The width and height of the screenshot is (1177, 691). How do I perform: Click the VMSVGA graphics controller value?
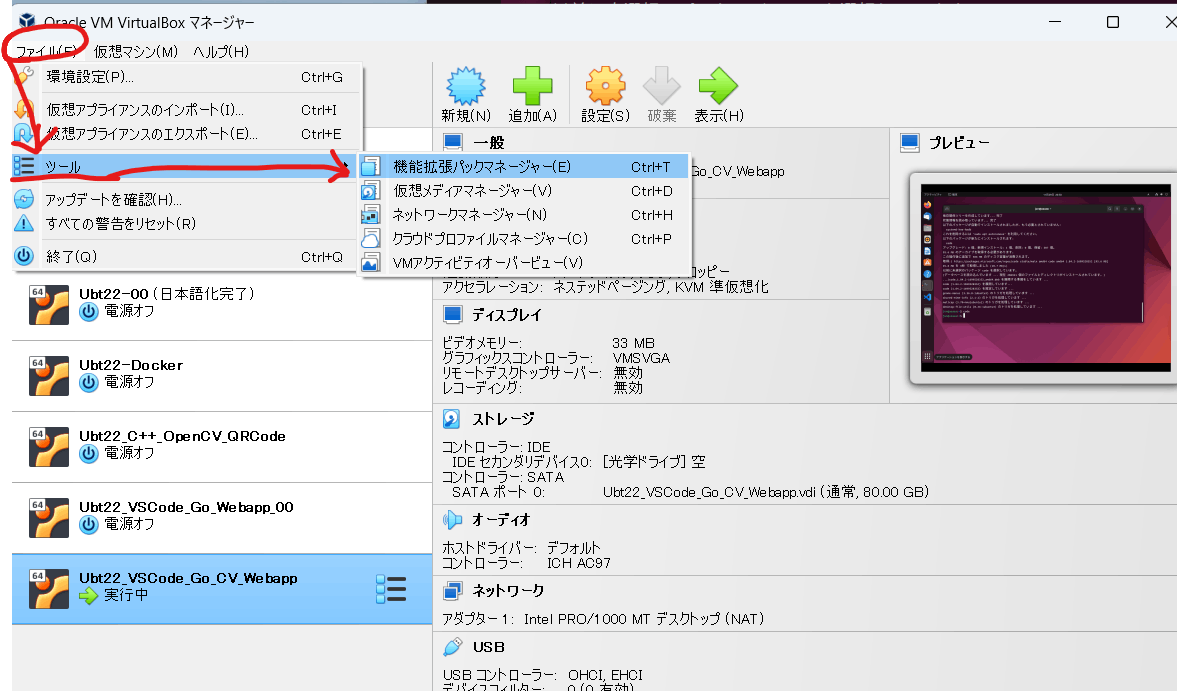641,358
